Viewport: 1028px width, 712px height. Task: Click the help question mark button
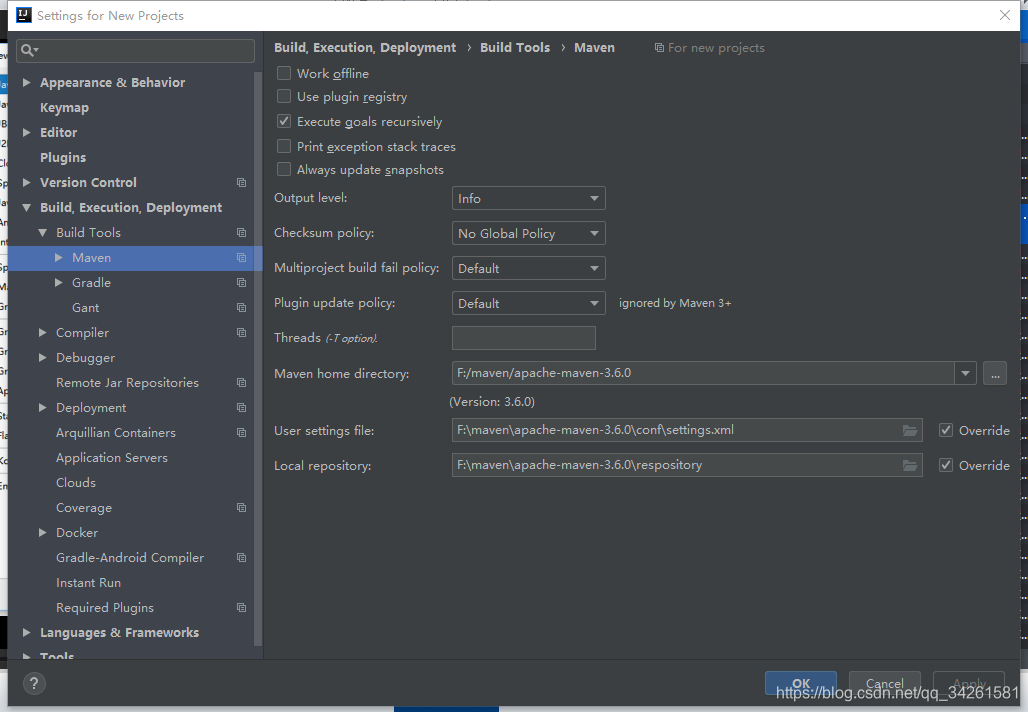(34, 684)
